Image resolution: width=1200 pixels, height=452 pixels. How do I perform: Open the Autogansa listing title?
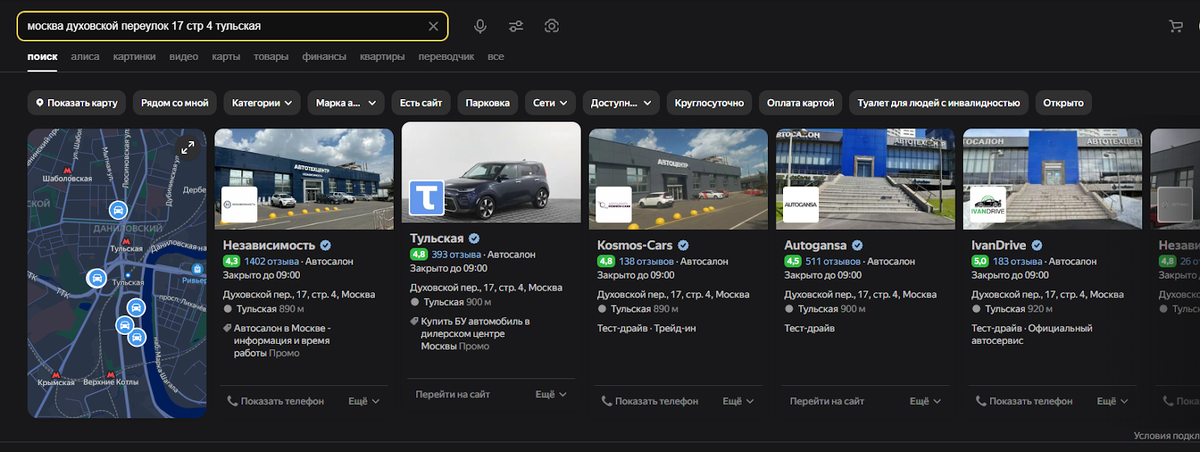[816, 245]
